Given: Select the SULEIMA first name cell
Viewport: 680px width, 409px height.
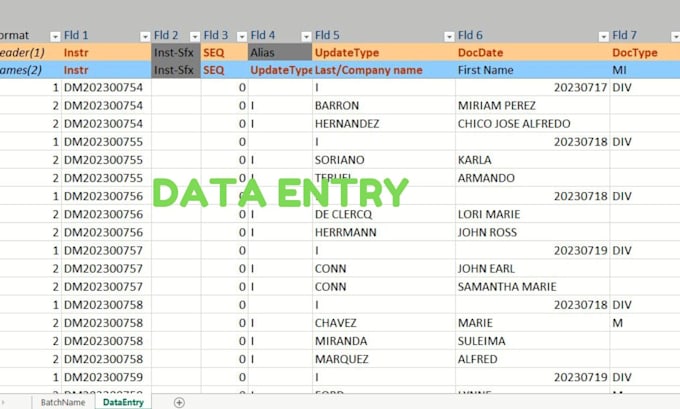Looking at the screenshot, I should (532, 341).
